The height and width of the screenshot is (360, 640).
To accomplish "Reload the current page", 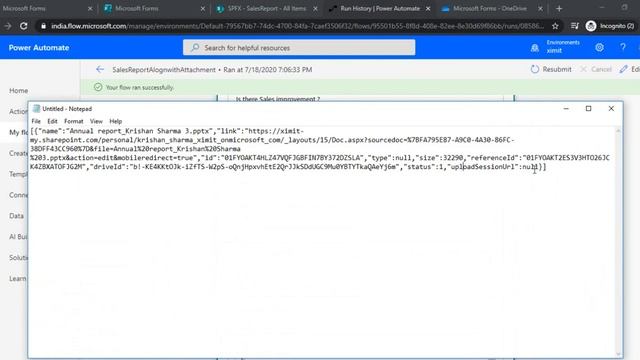I will pos(24,26).
